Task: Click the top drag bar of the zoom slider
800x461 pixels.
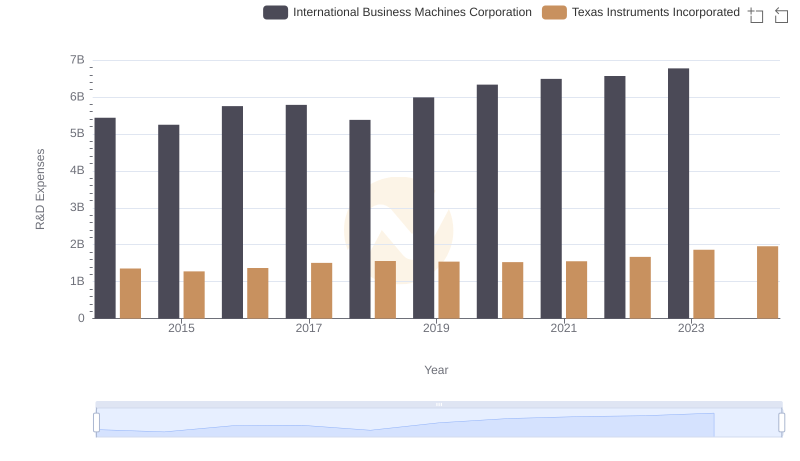Action: pyautogui.click(x=439, y=404)
